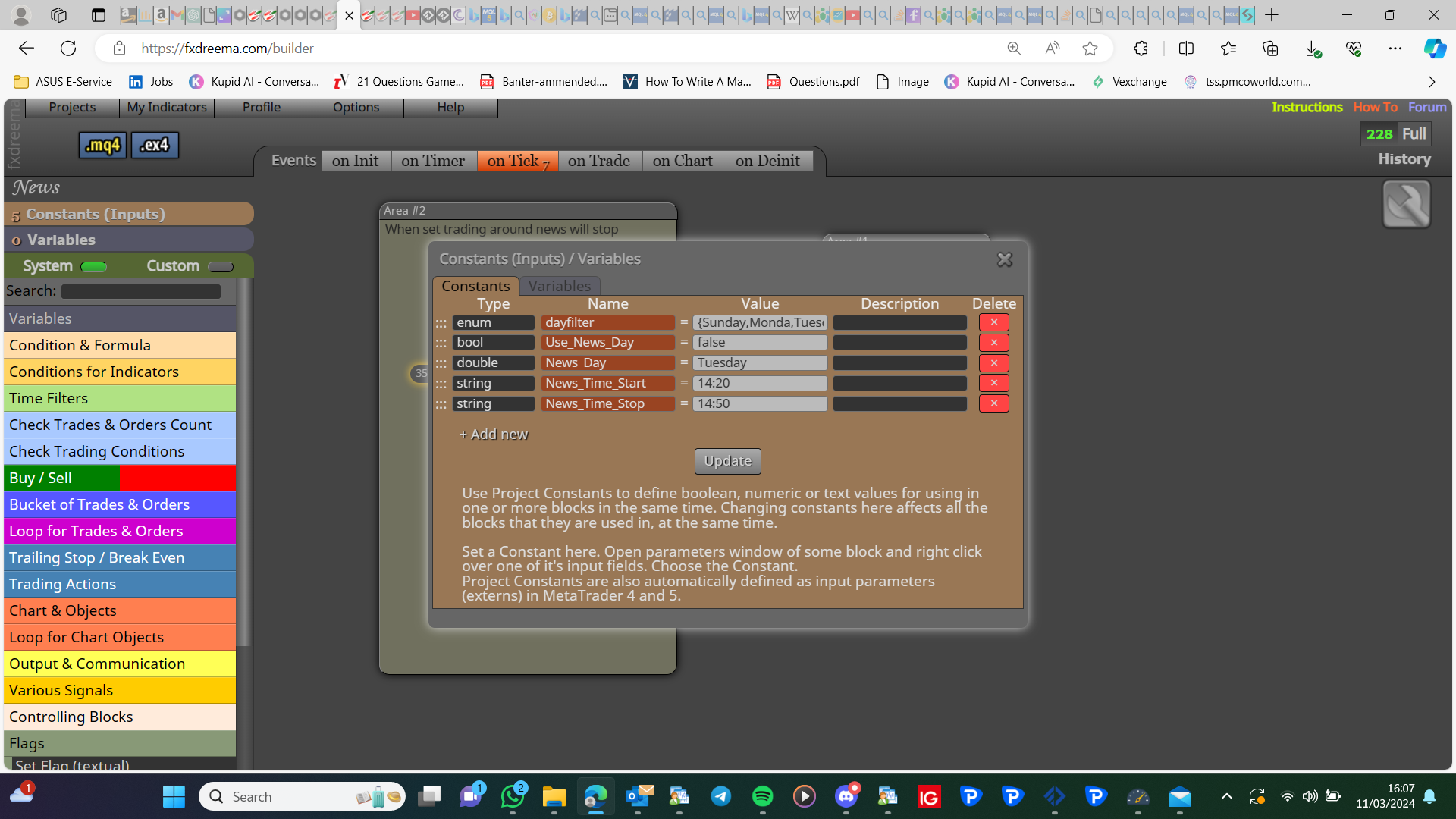
Task: Open the Options menu
Action: (356, 107)
